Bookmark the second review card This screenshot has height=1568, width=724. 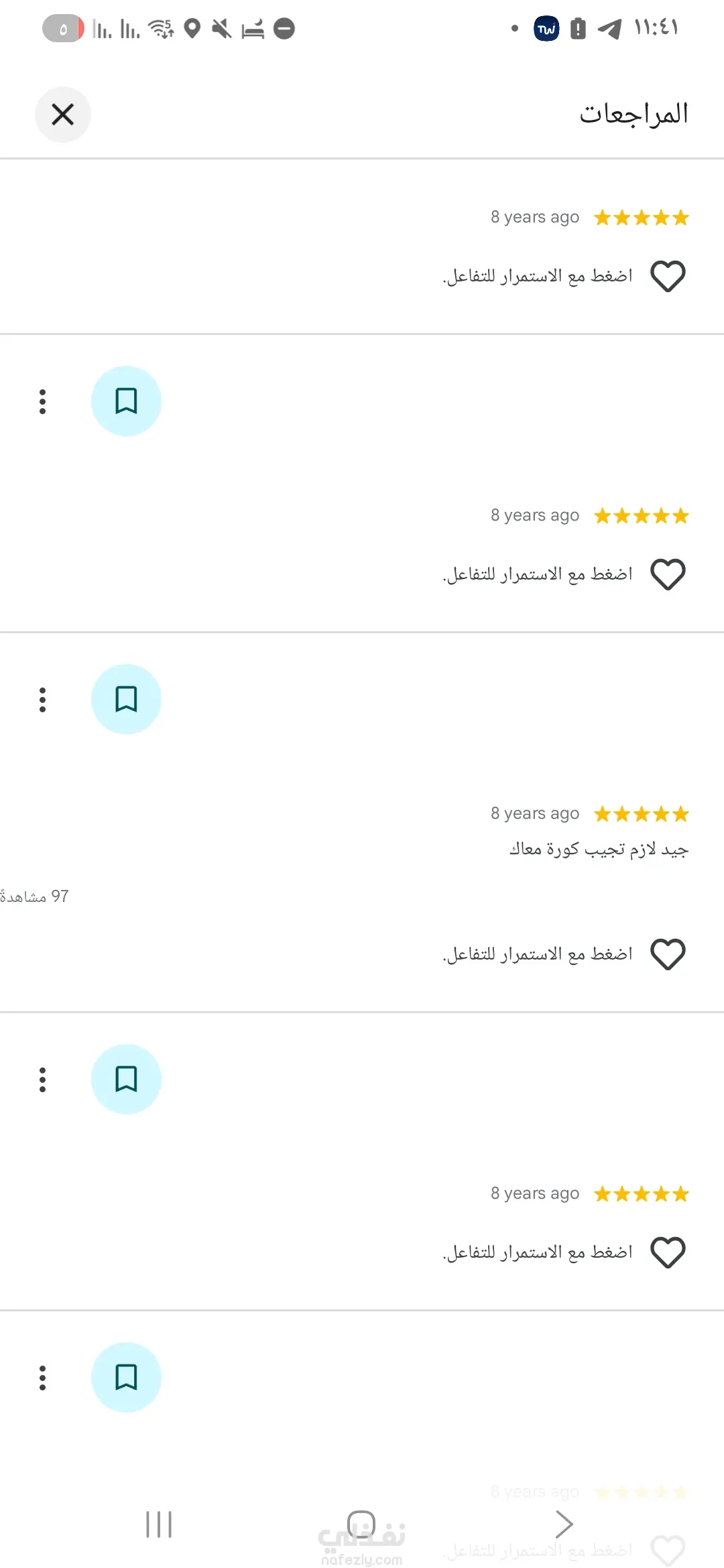click(126, 700)
